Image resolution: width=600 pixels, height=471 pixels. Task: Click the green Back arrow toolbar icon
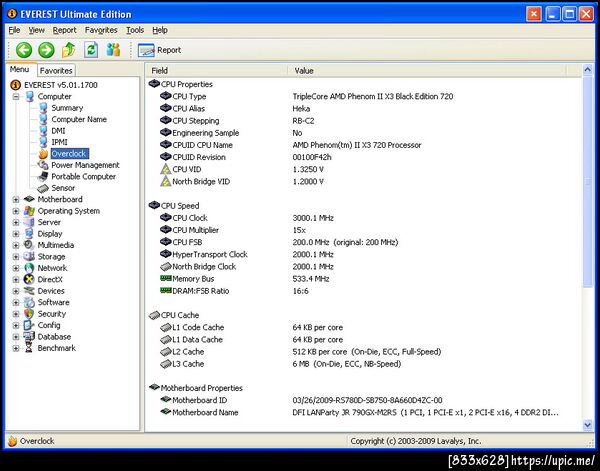(x=24, y=50)
